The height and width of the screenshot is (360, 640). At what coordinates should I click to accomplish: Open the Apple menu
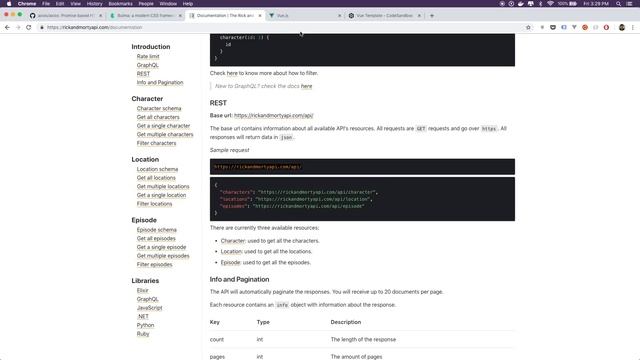point(9,4)
